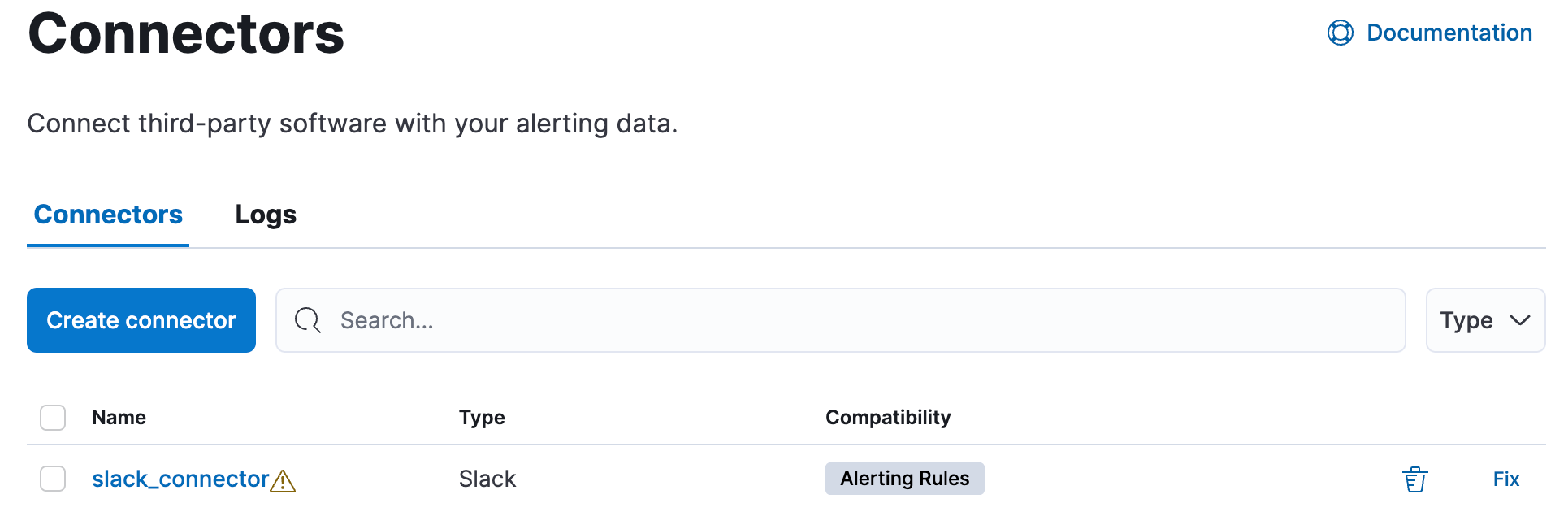Click the Name column header

[x=119, y=418]
